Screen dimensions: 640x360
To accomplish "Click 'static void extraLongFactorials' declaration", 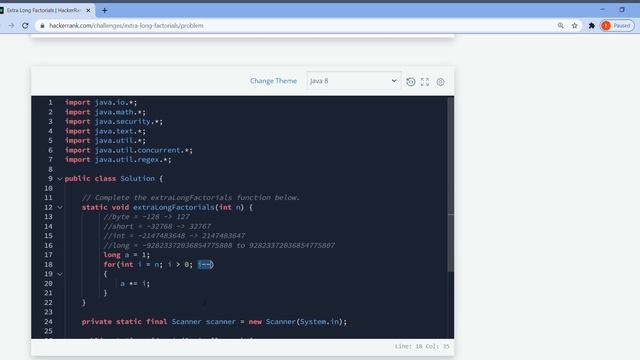I will pos(167,207).
